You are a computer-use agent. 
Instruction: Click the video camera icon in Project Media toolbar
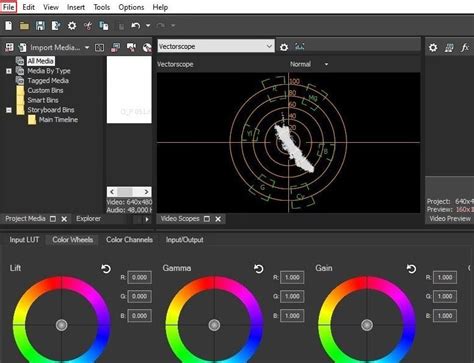click(131, 47)
